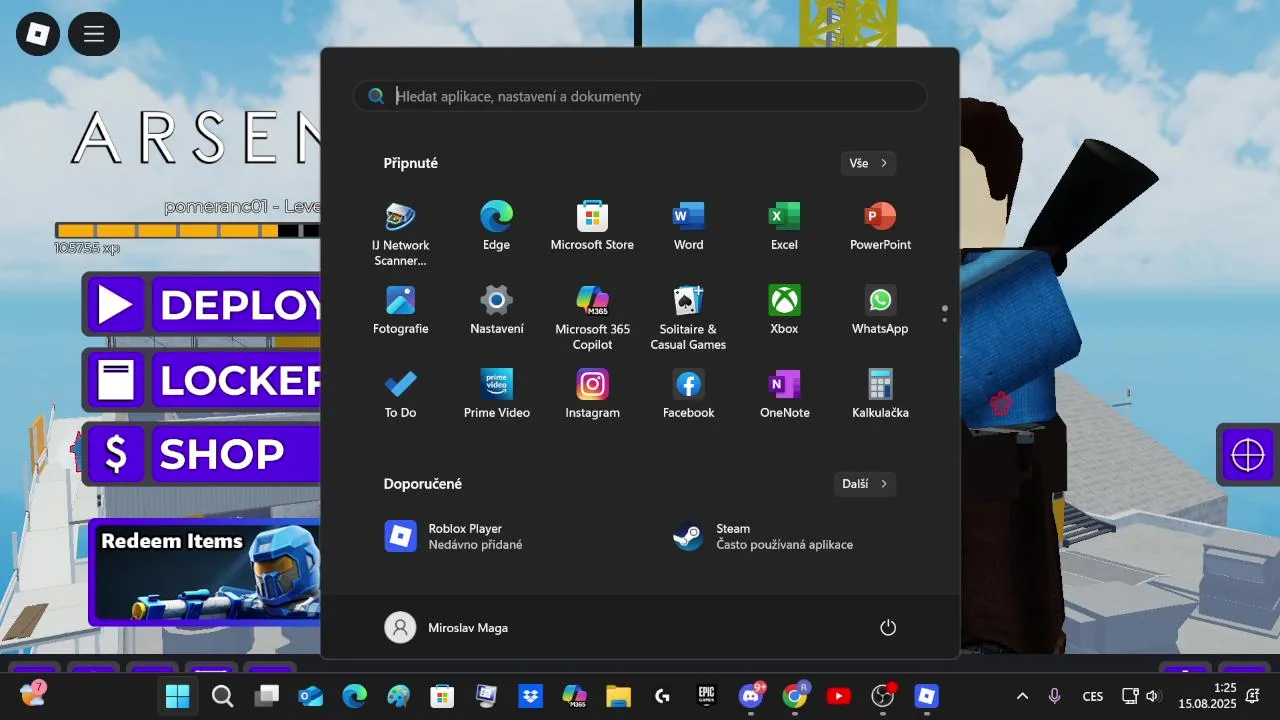This screenshot has width=1280, height=720.
Task: Open hamburger menu in Roblox
Action: coord(94,34)
